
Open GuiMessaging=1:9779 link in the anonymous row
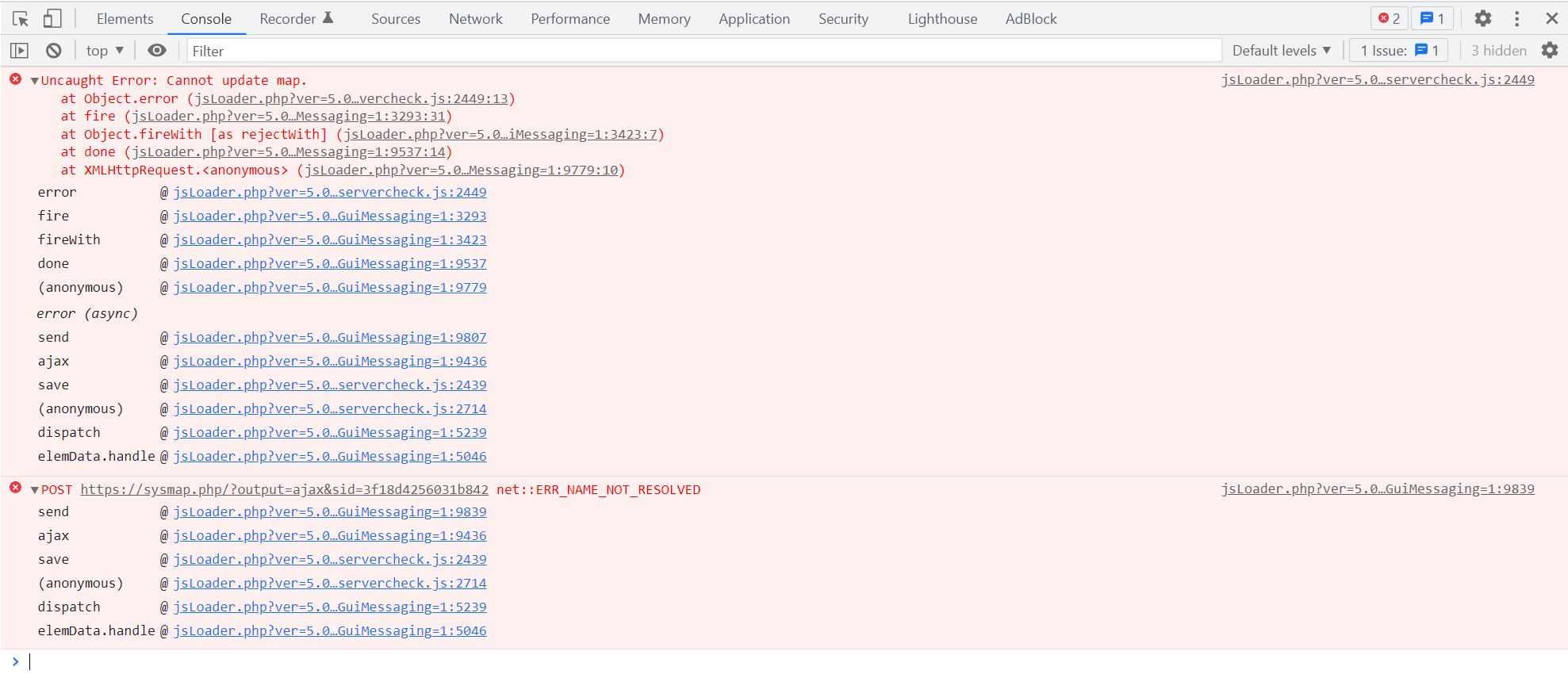[330, 287]
